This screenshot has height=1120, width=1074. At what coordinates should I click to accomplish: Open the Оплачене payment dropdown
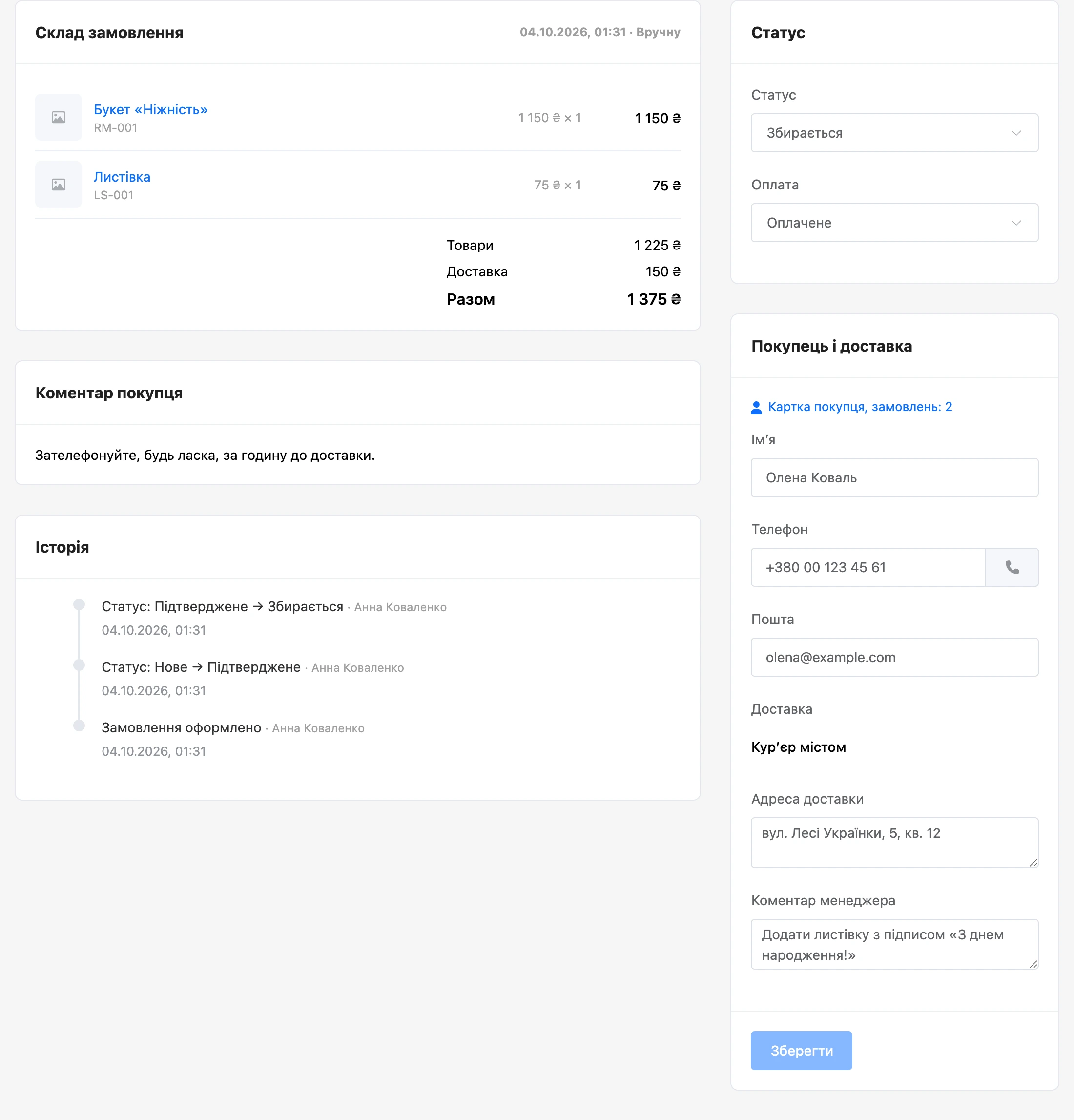tap(895, 223)
